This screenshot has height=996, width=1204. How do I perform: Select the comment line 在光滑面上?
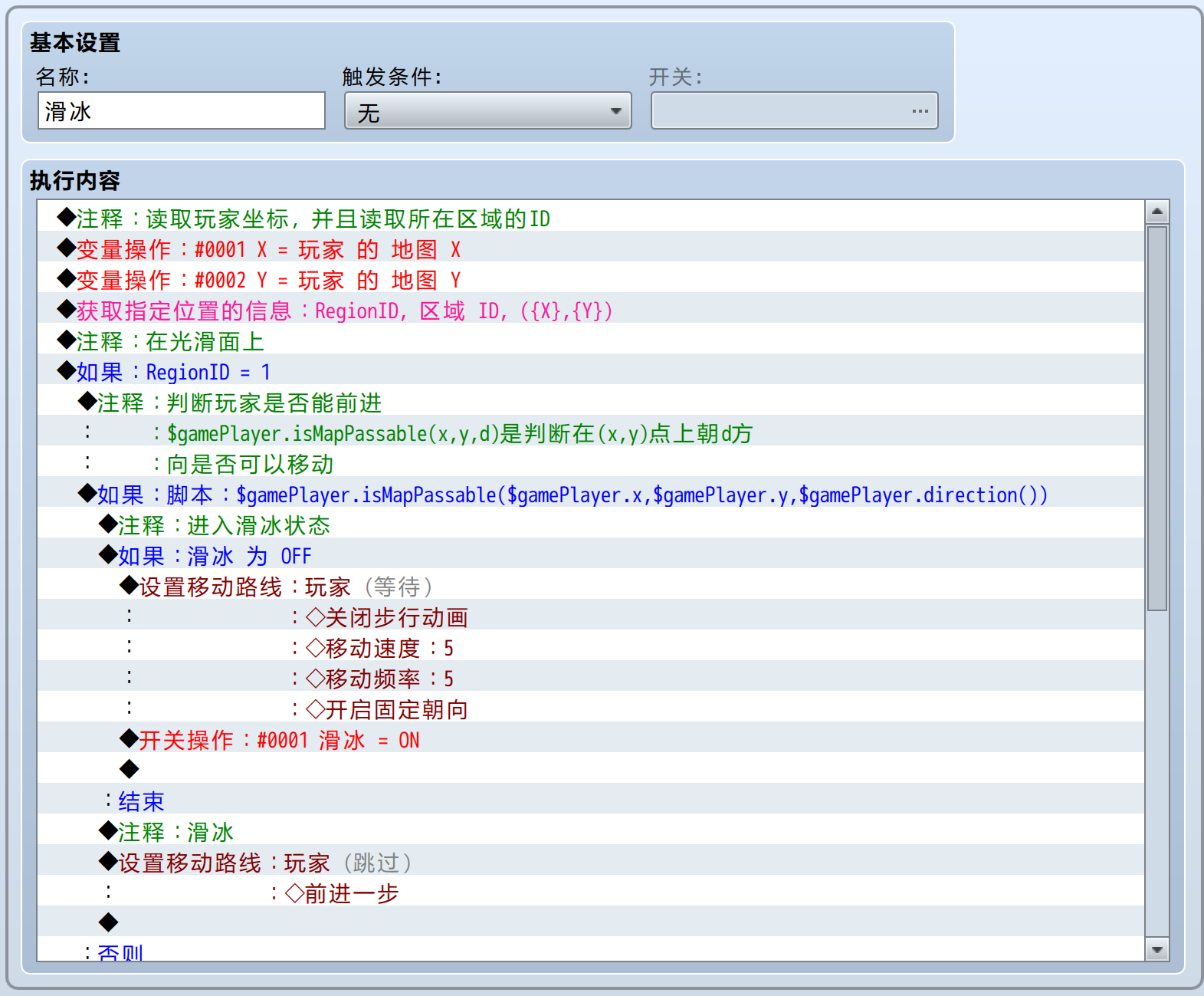click(x=590, y=339)
